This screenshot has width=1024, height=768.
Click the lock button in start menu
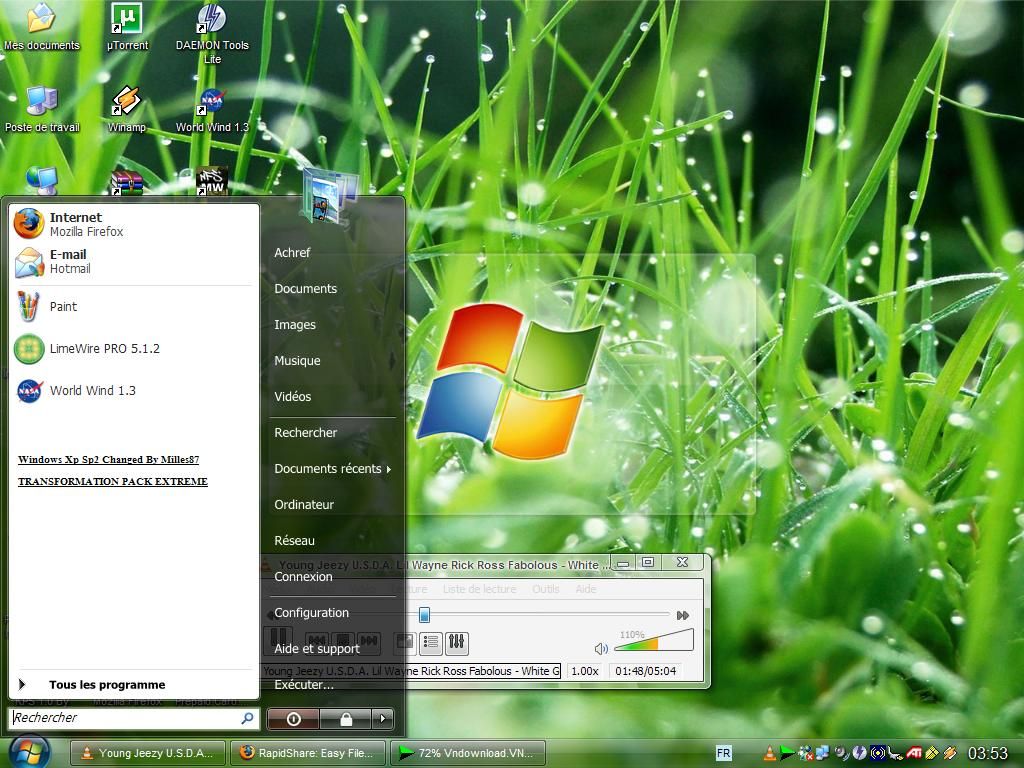click(346, 719)
